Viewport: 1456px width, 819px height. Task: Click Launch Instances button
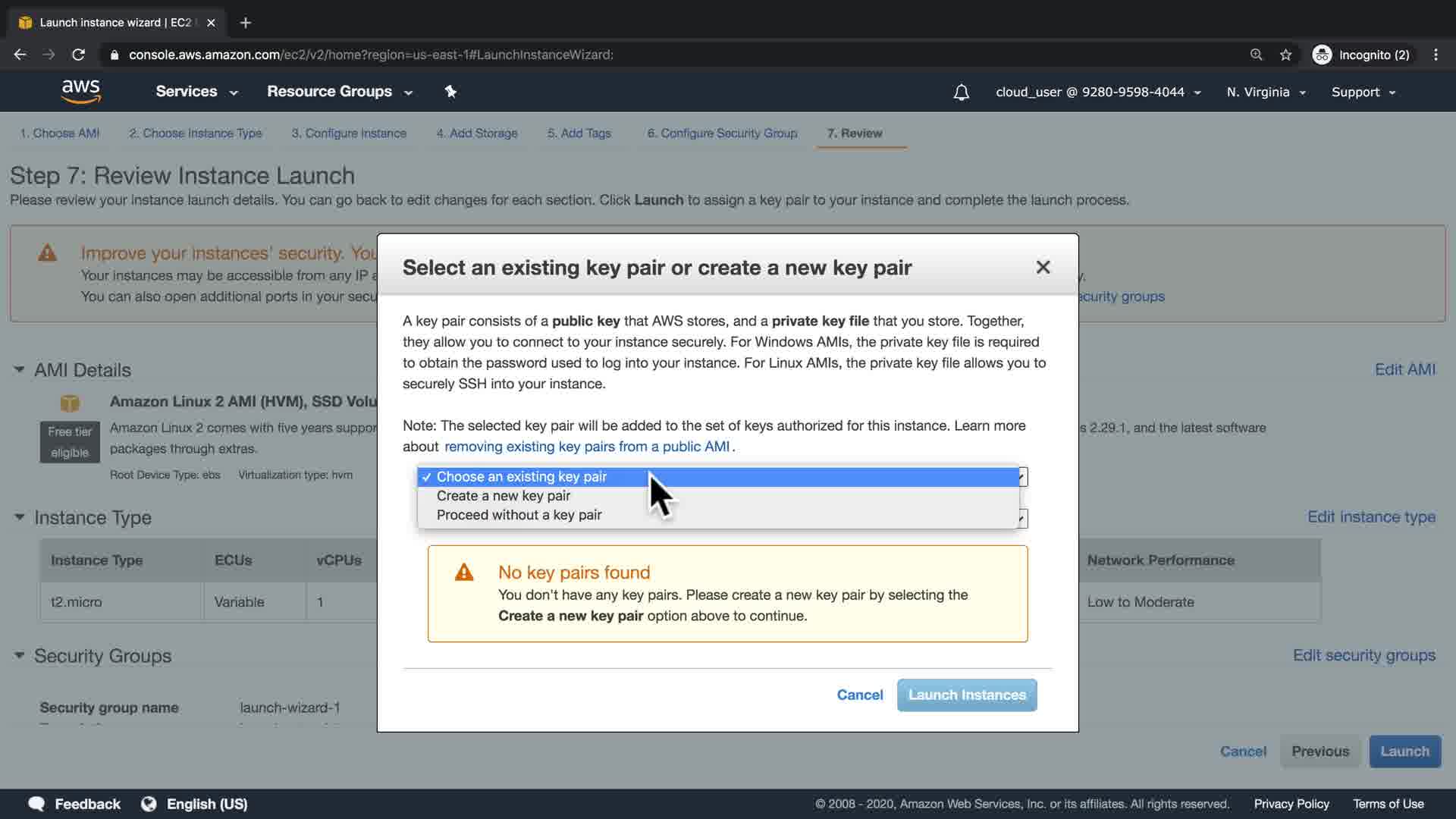point(966,695)
